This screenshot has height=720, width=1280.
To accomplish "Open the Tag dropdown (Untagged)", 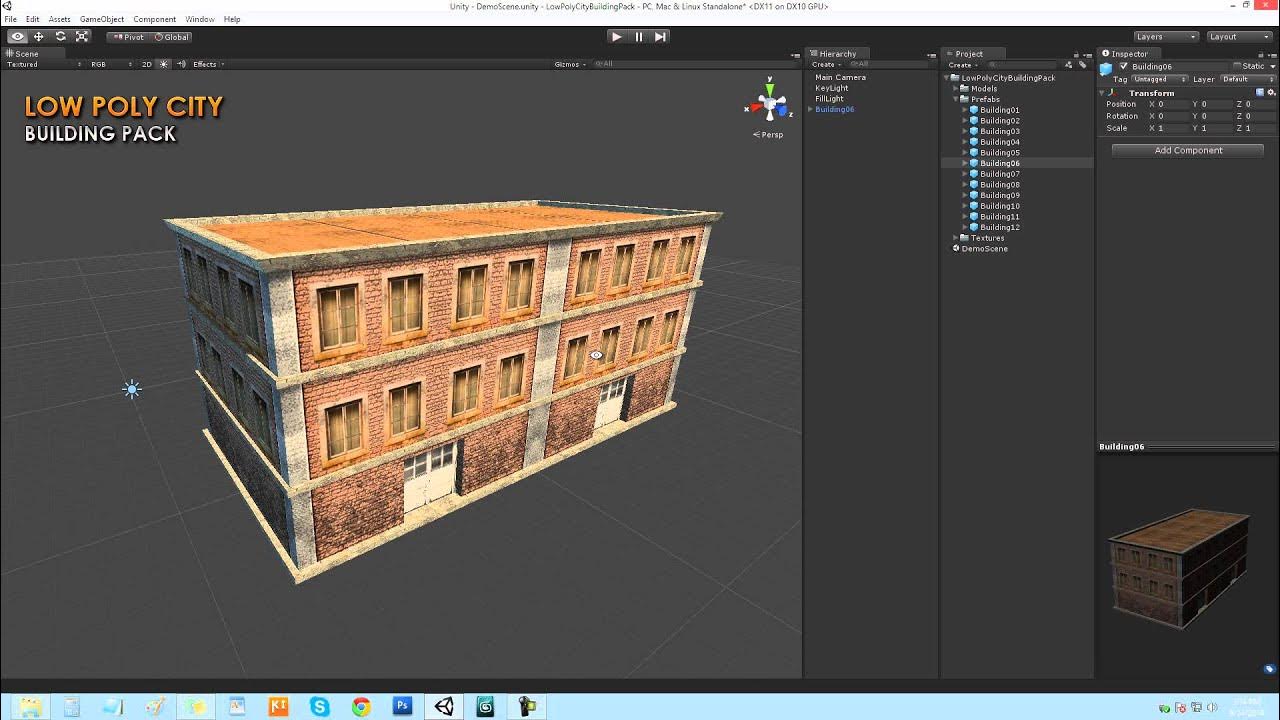I will (x=1159, y=79).
